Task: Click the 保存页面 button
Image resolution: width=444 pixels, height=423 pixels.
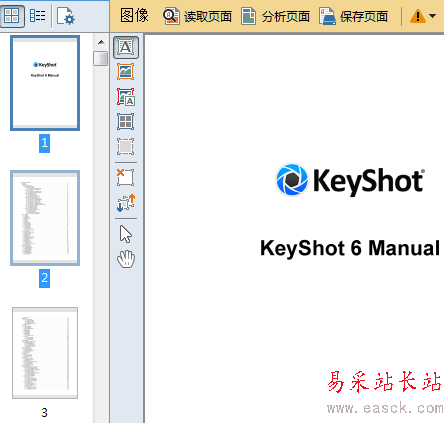Action: click(x=354, y=16)
